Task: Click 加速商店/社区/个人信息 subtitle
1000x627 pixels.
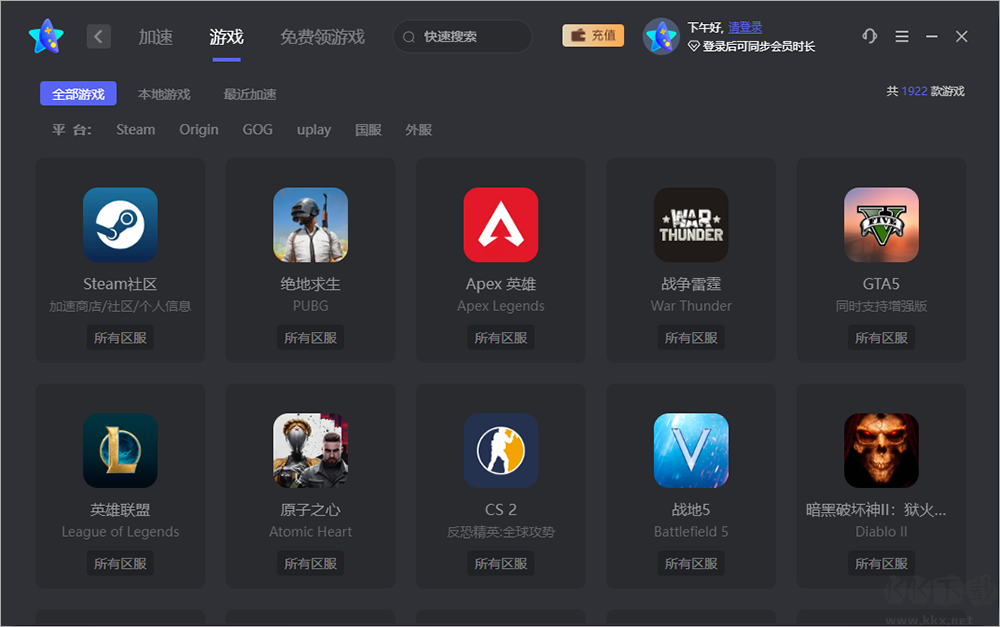Action: [121, 306]
